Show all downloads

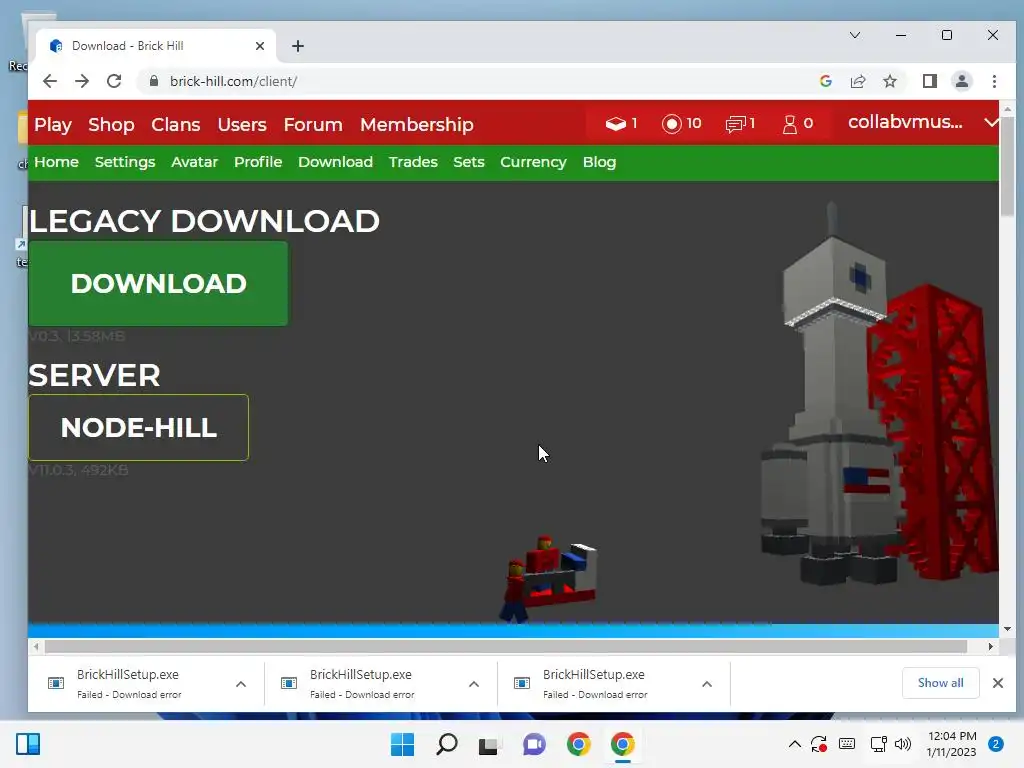click(x=940, y=683)
